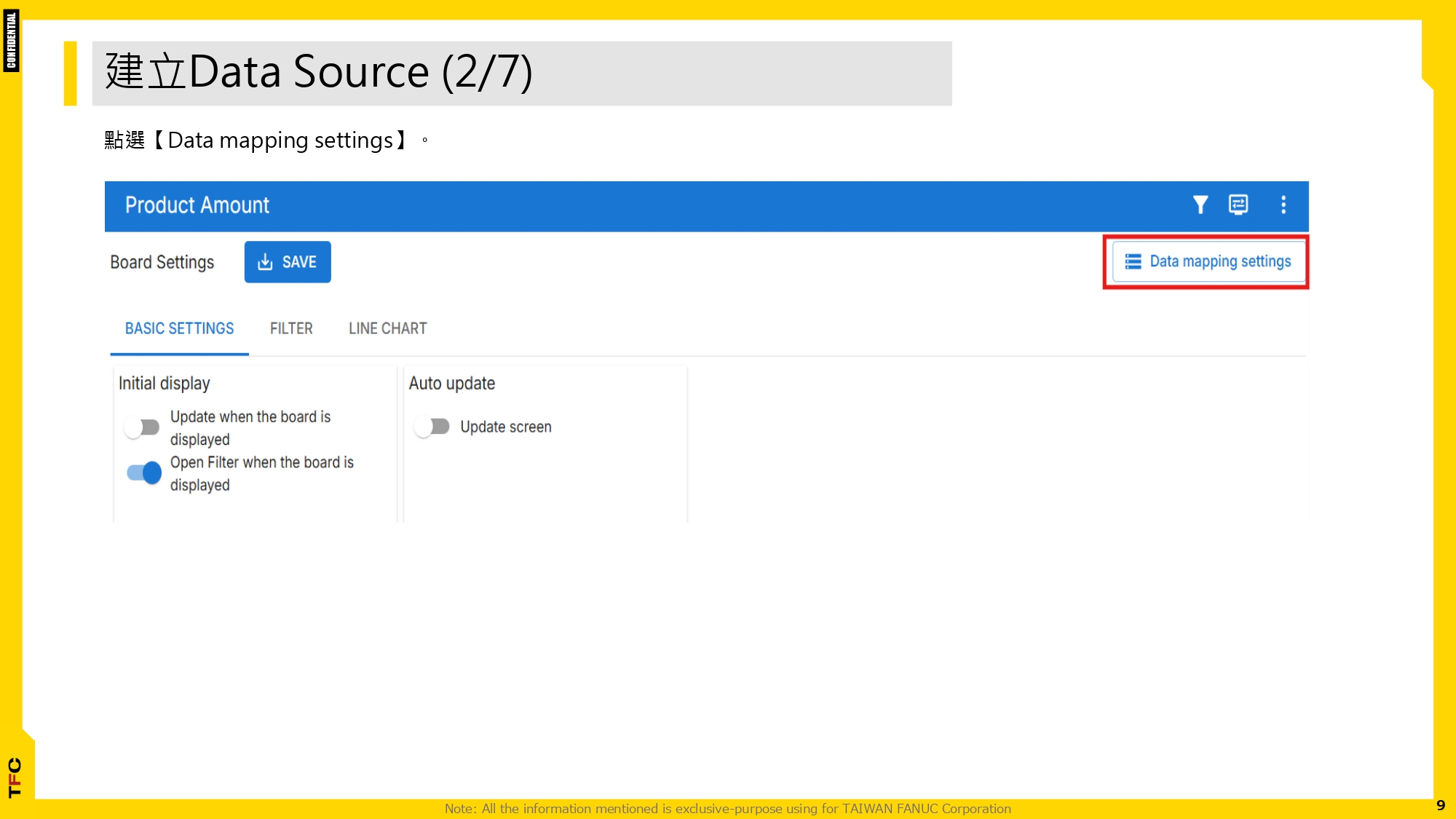Click the CONFIDENTIAL badge at top left
The width and height of the screenshot is (1456, 819).
coord(11,41)
